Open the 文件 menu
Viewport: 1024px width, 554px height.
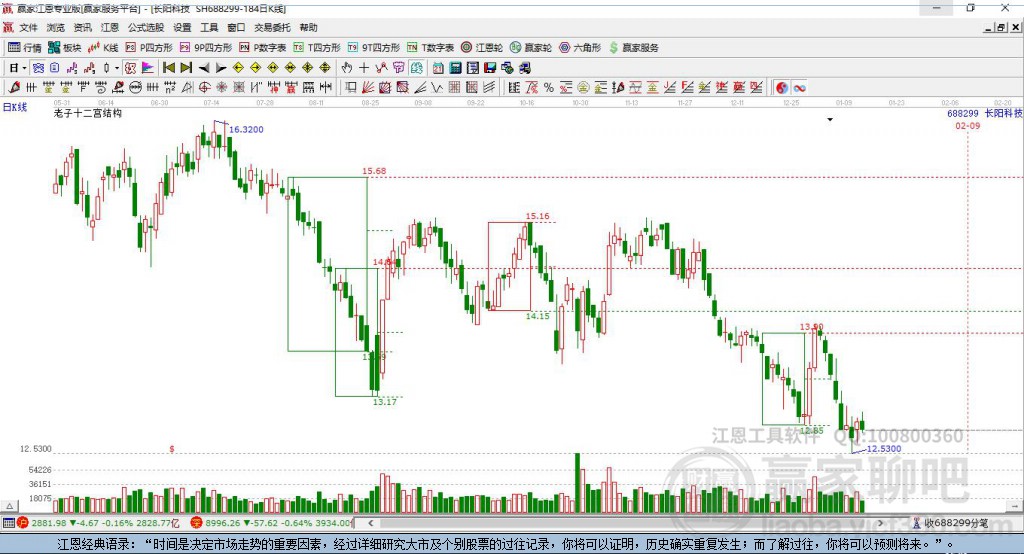[x=28, y=27]
